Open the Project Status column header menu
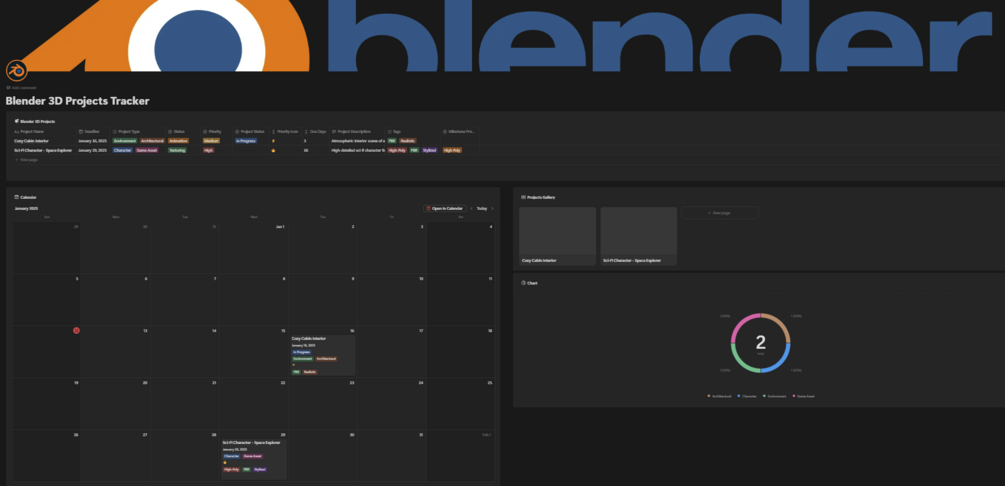1005x486 pixels. point(251,131)
